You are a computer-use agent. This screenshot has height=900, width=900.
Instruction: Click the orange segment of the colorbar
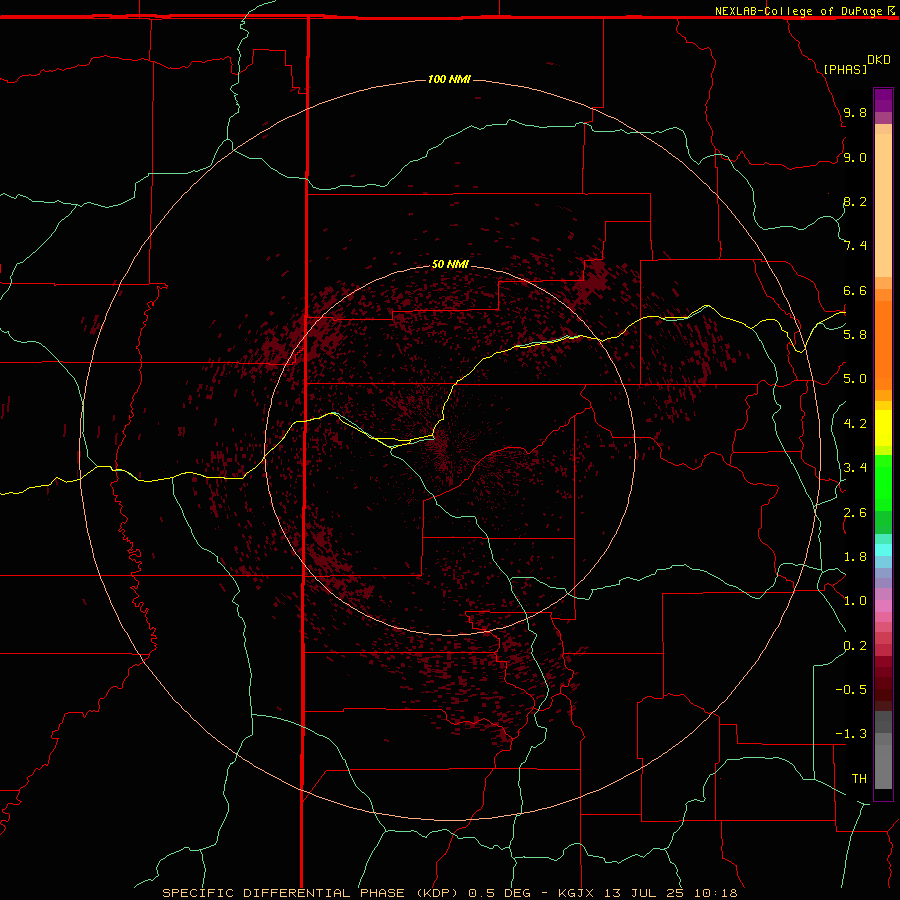883,345
